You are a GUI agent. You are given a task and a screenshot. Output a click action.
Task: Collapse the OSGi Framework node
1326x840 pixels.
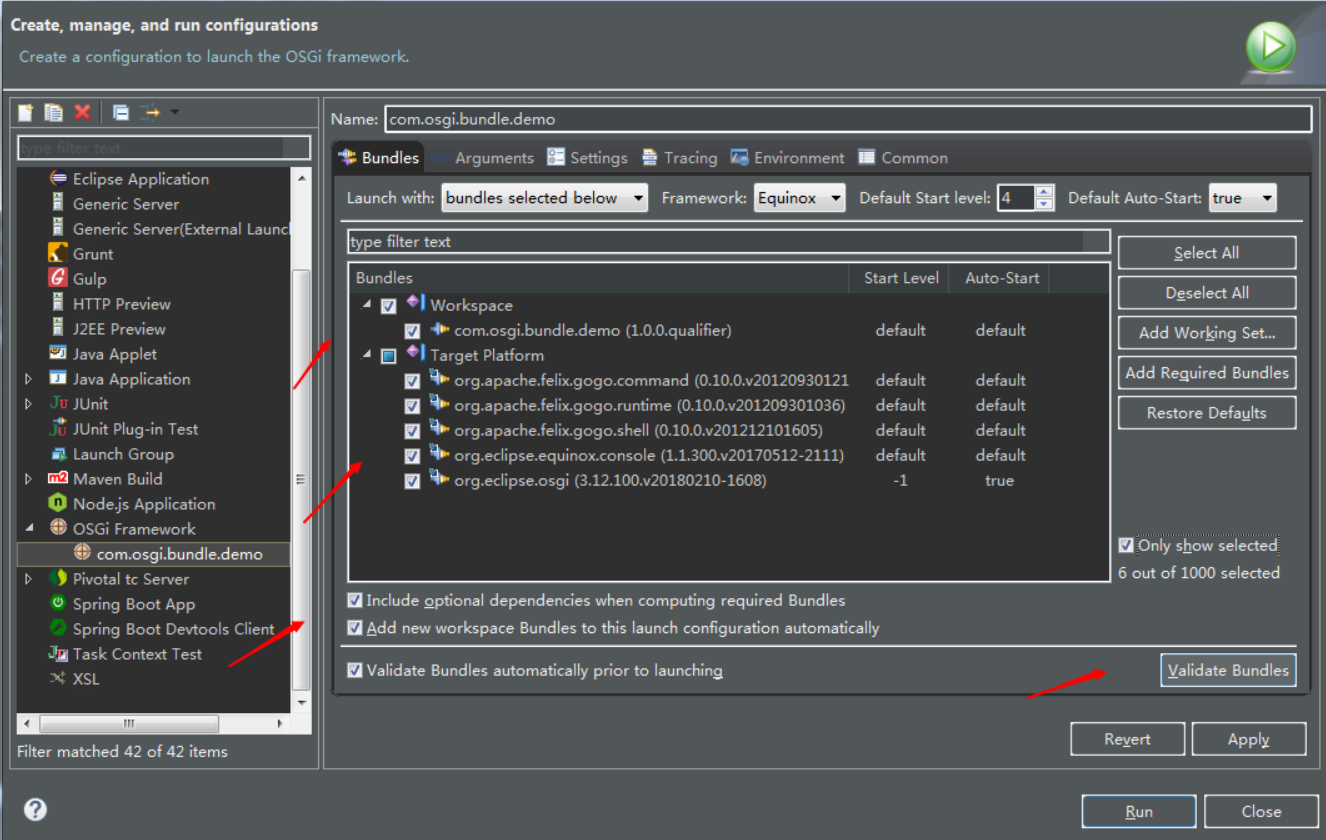[29, 529]
